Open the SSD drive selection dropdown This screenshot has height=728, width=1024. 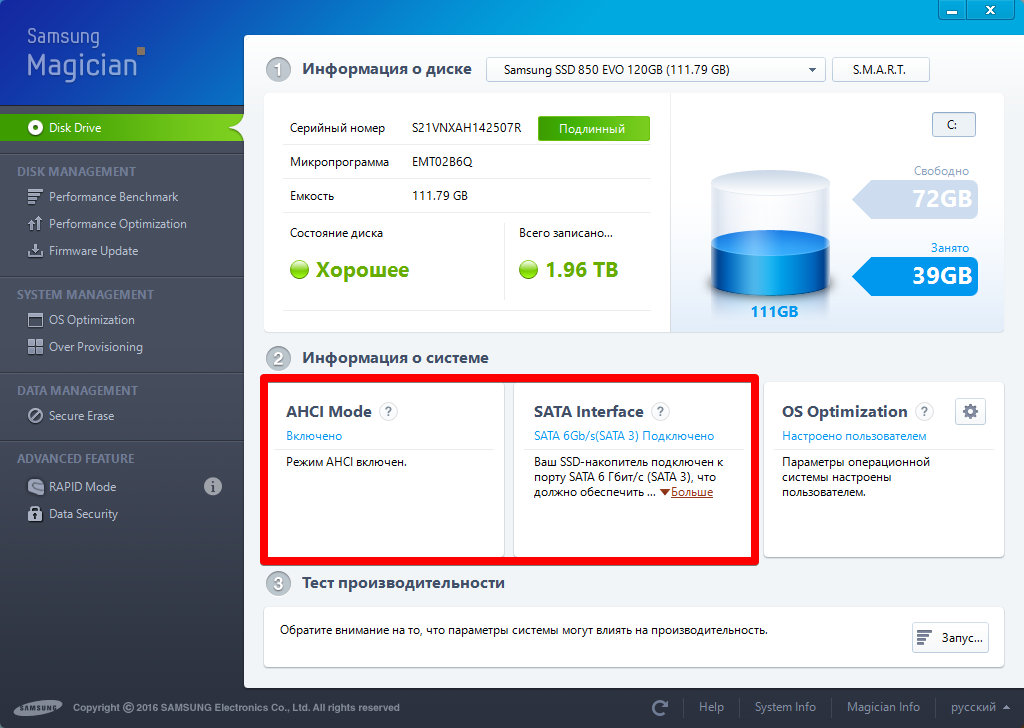656,70
